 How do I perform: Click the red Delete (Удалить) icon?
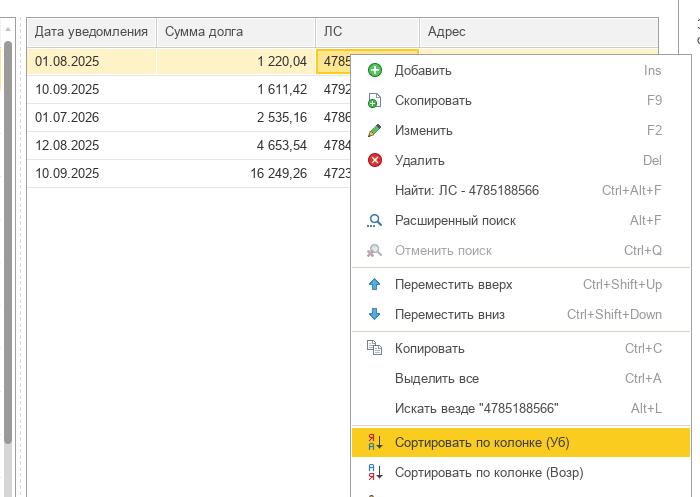(375, 160)
